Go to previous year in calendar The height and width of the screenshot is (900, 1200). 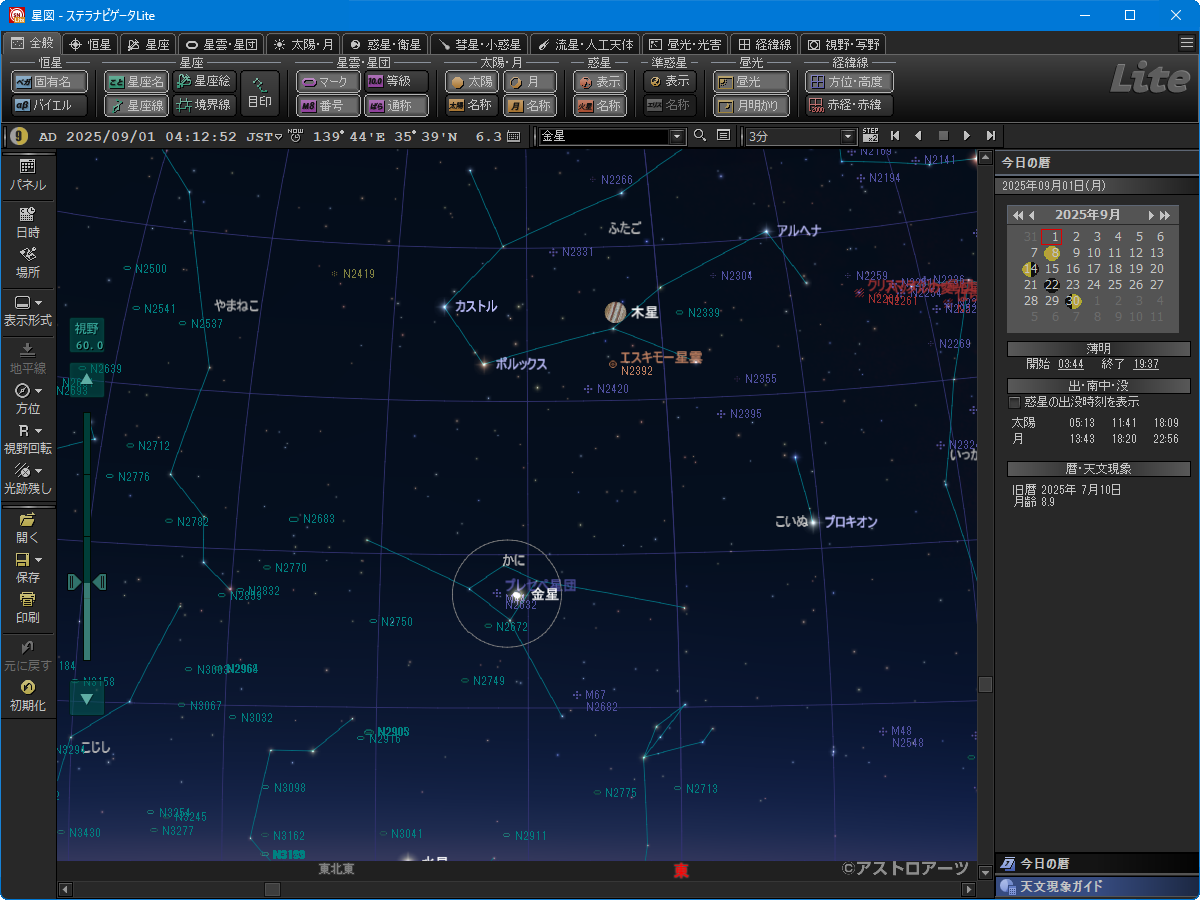coord(1018,215)
